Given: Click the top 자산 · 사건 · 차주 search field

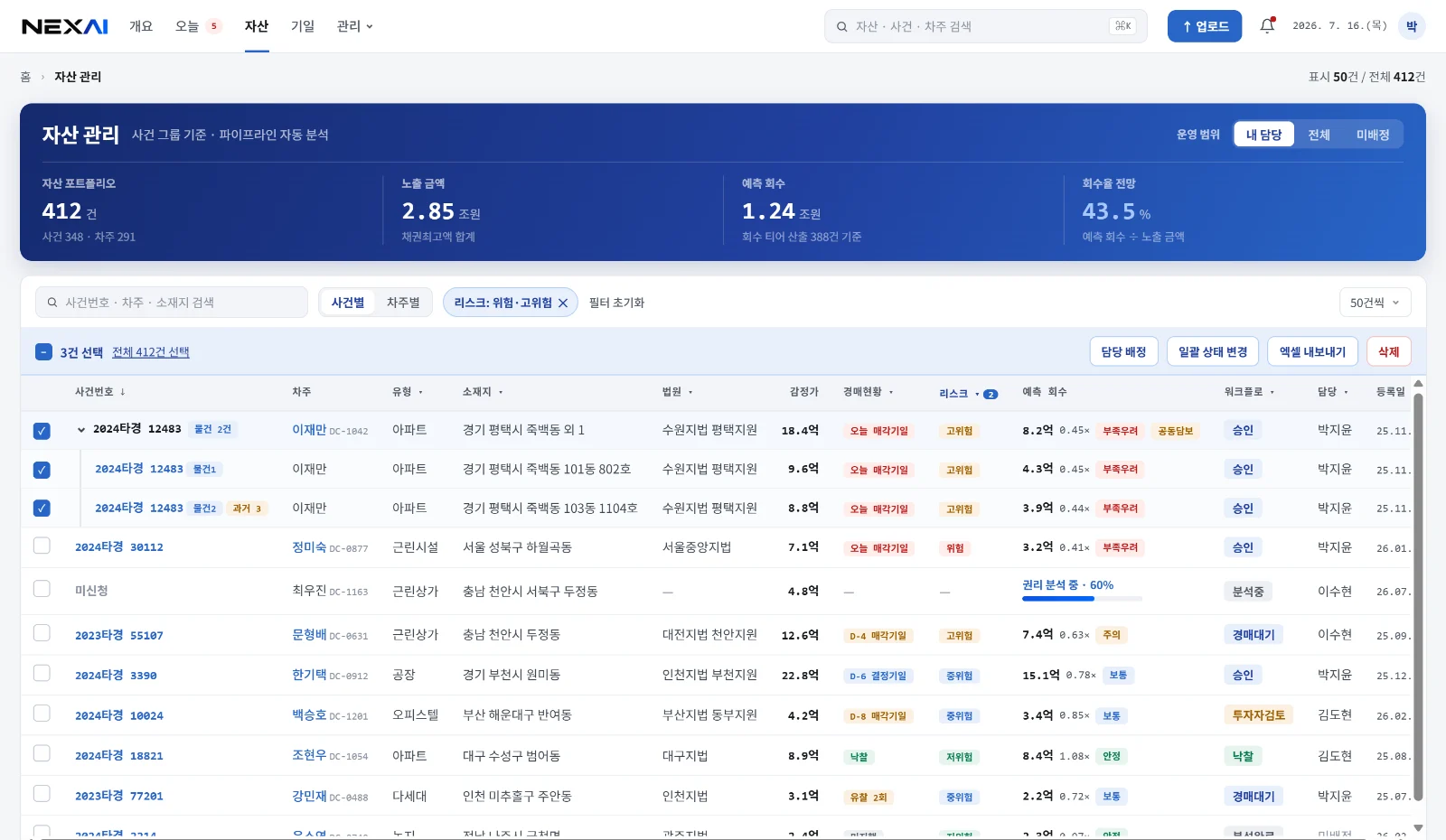Looking at the screenshot, I should 985,26.
